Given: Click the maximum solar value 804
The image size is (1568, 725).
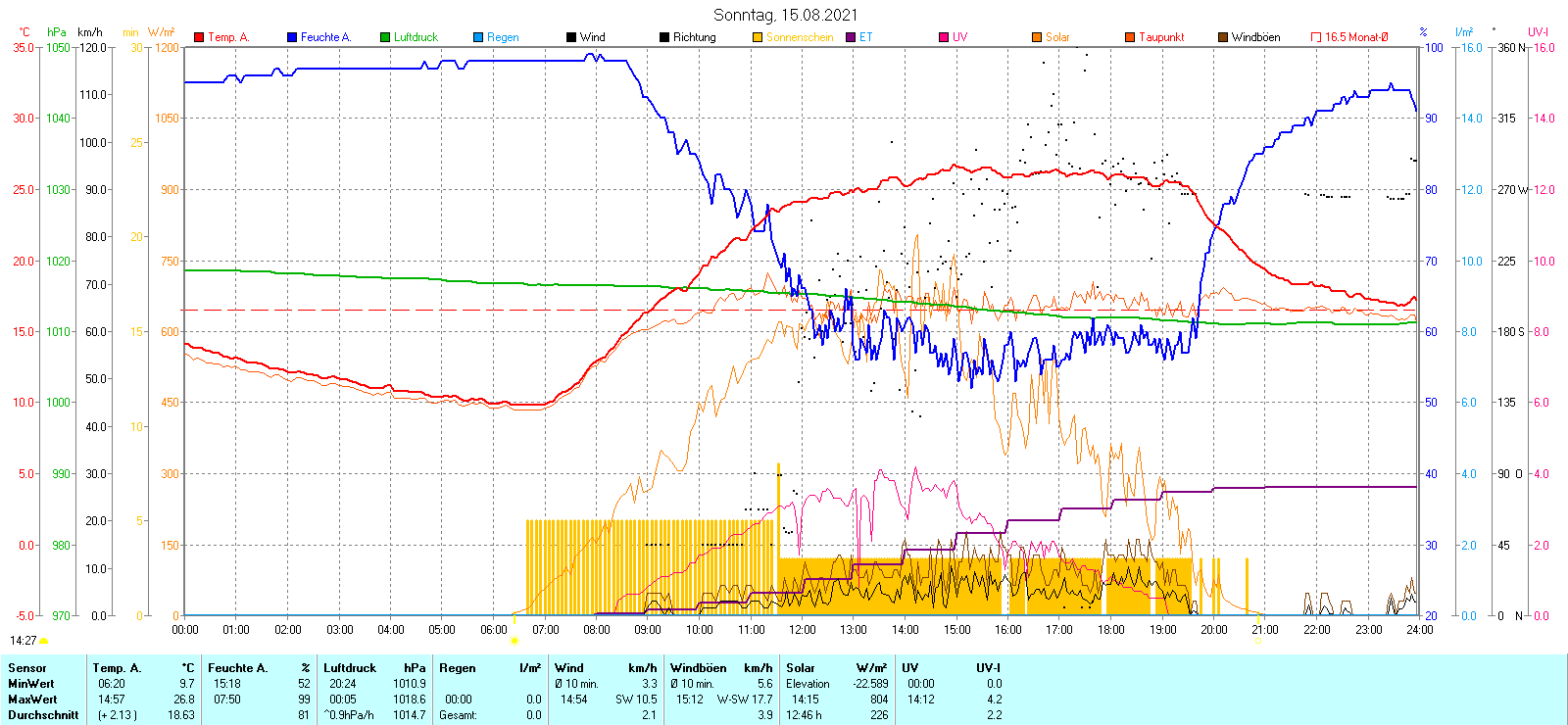Looking at the screenshot, I should click(879, 700).
